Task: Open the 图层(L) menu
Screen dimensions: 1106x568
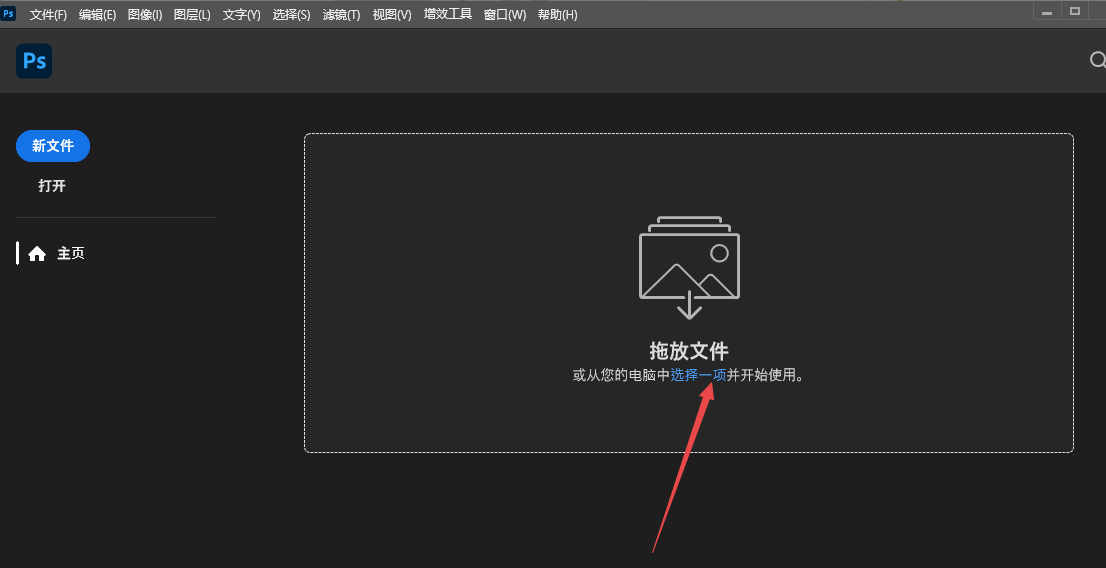Action: click(192, 15)
